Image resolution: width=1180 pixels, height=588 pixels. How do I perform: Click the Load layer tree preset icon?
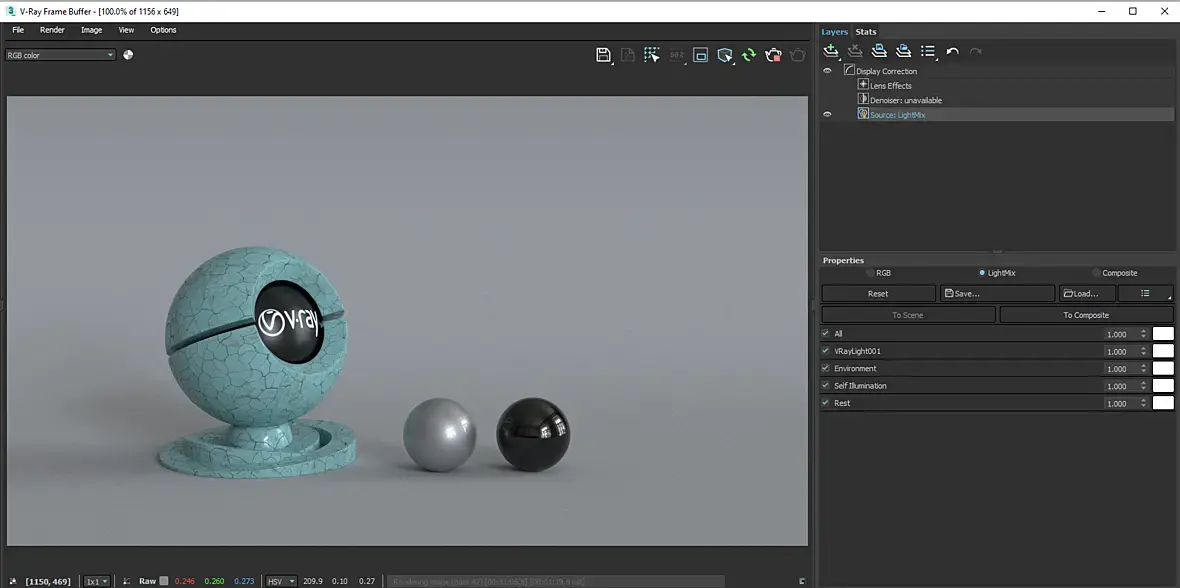coord(903,51)
